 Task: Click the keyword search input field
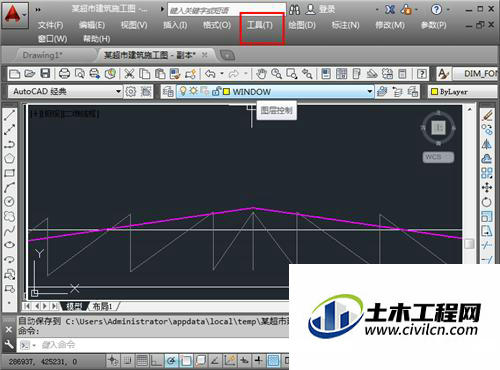pos(227,10)
